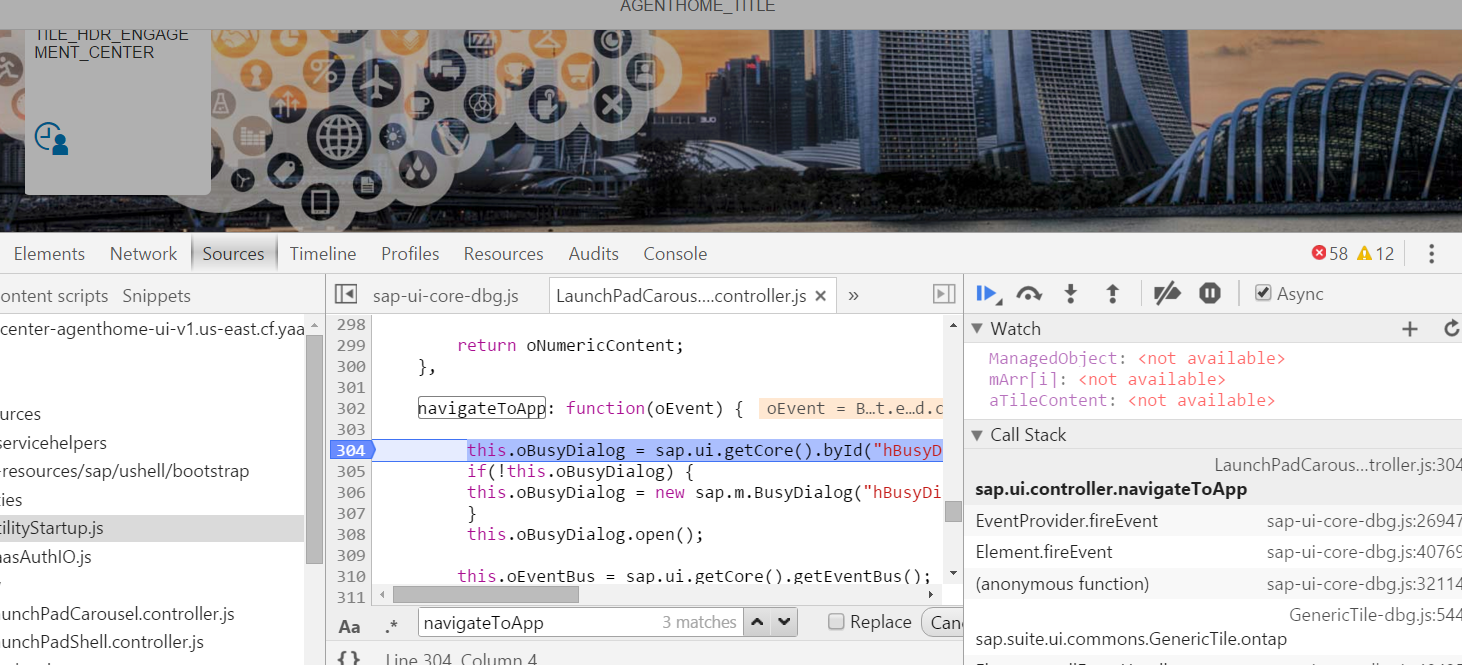
Task: Click the yellow warning count 12
Action: point(1375,254)
